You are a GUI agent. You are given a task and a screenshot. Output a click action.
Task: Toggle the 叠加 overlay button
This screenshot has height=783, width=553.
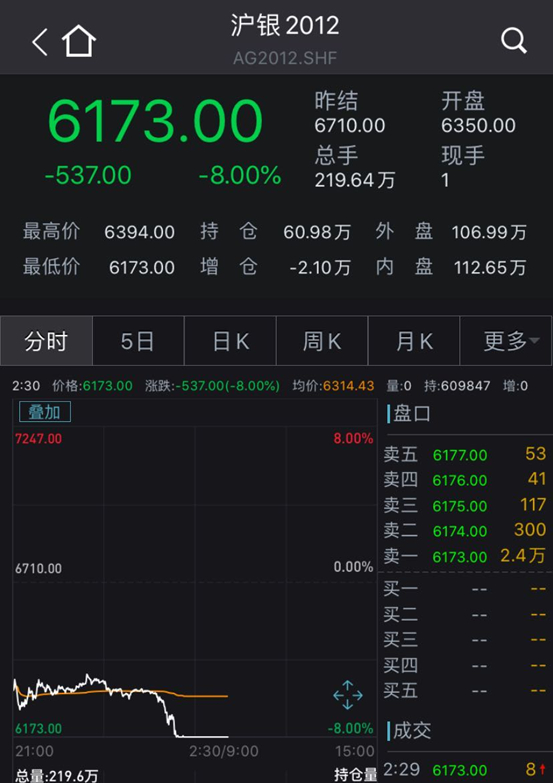pos(44,412)
